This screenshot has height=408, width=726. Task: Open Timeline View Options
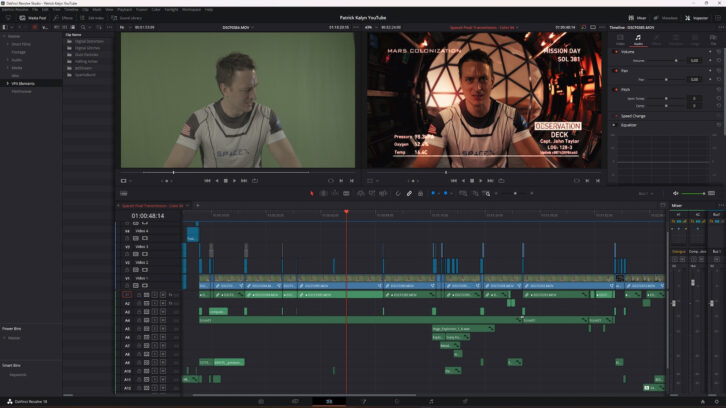(124, 194)
